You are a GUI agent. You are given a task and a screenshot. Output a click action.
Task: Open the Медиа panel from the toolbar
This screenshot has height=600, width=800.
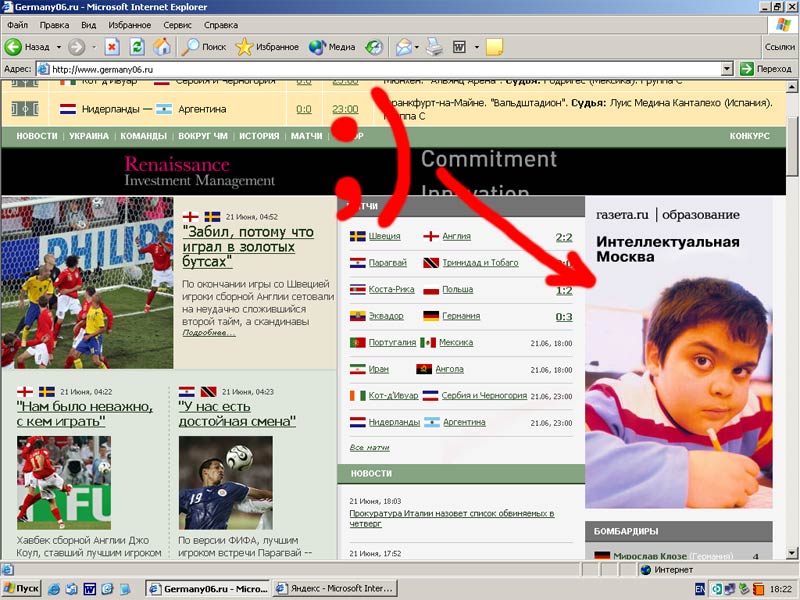click(x=332, y=47)
